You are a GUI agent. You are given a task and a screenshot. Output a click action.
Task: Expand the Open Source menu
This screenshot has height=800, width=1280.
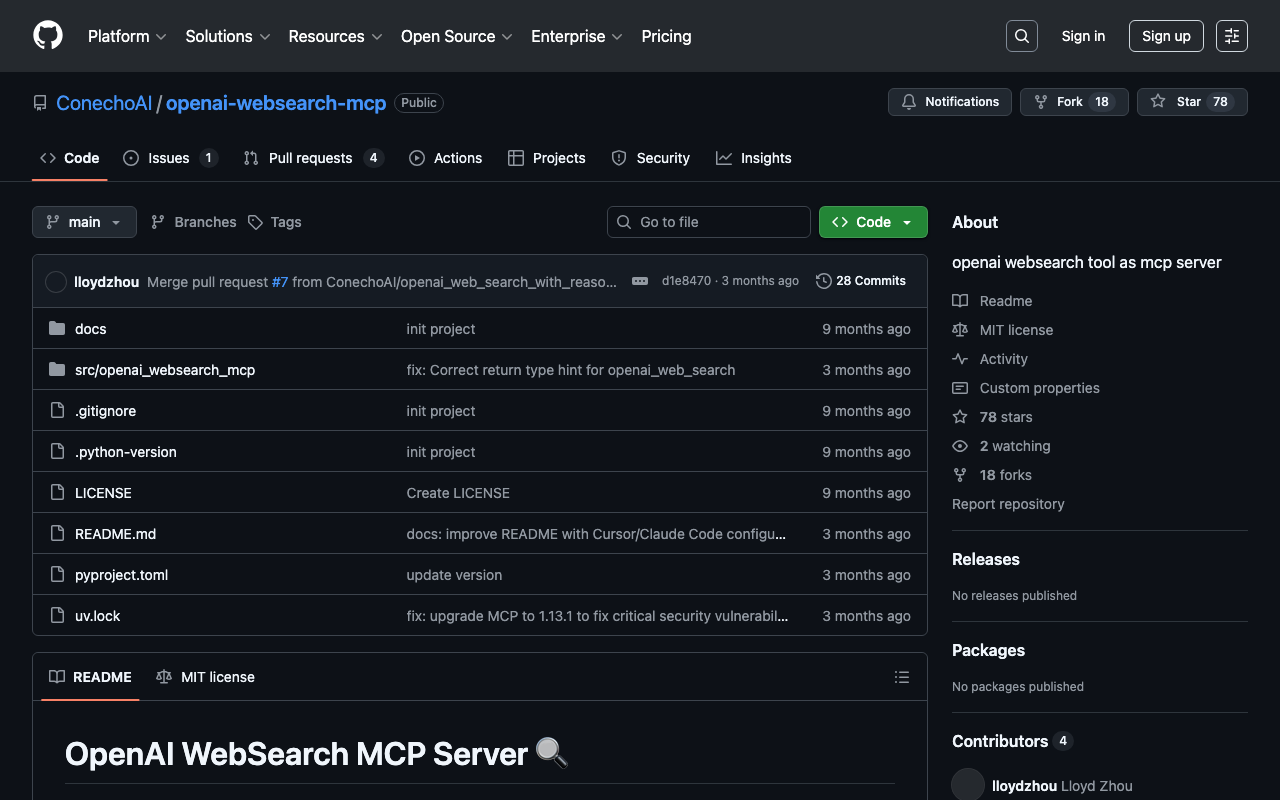[456, 36]
